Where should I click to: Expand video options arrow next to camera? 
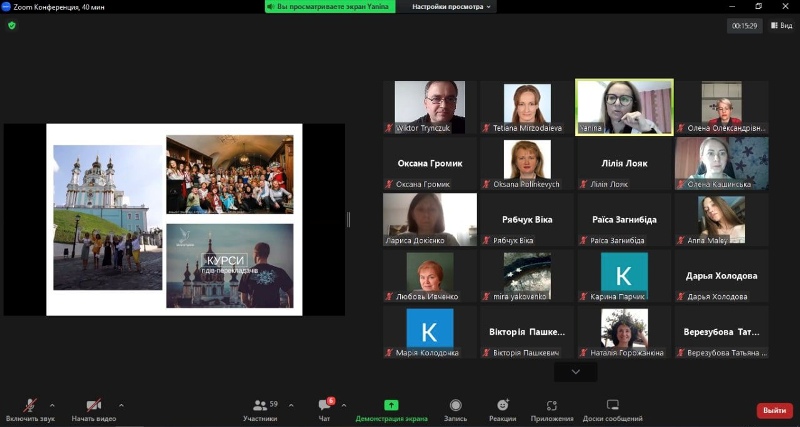(x=121, y=406)
